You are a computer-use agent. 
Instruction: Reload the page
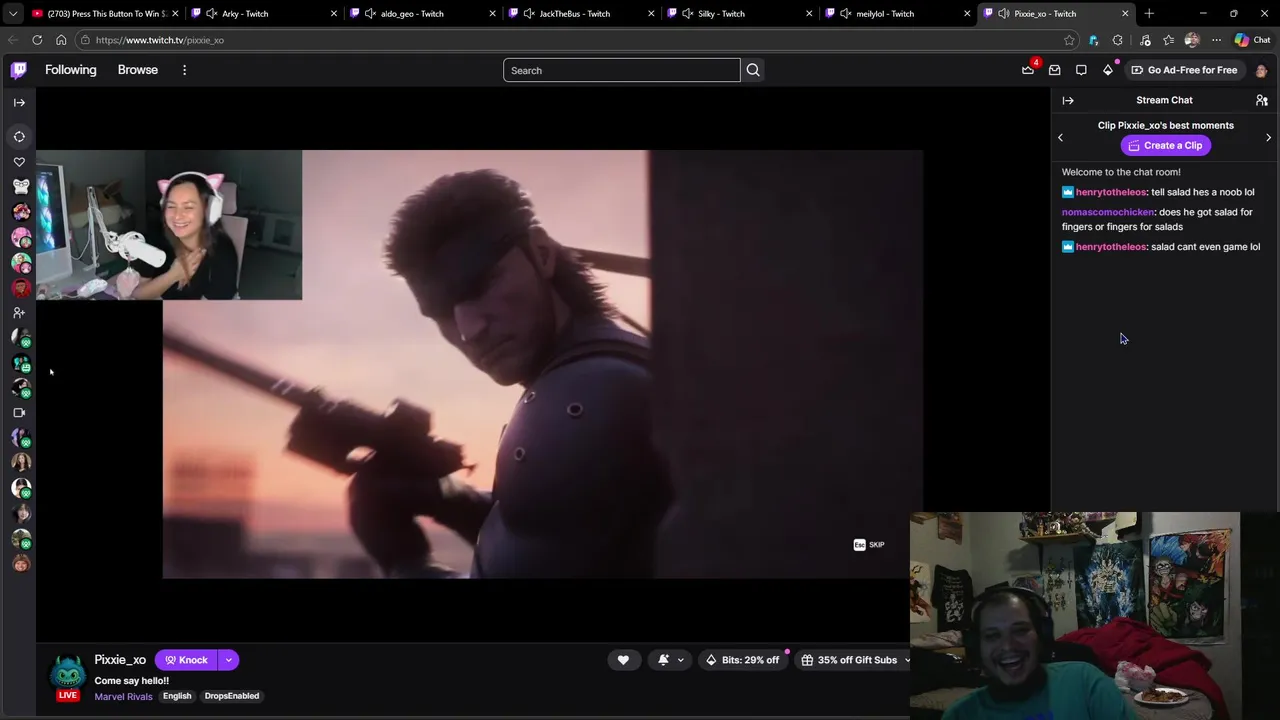37,40
